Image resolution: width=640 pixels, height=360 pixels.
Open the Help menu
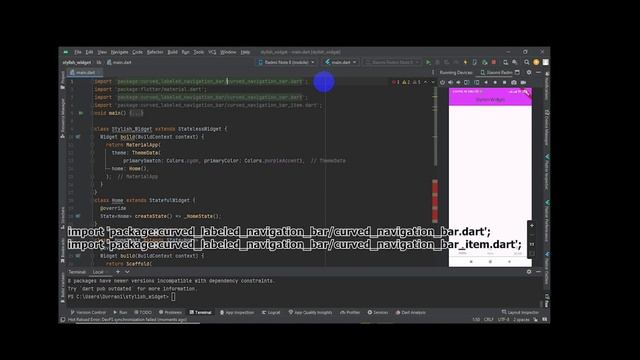pos(245,52)
